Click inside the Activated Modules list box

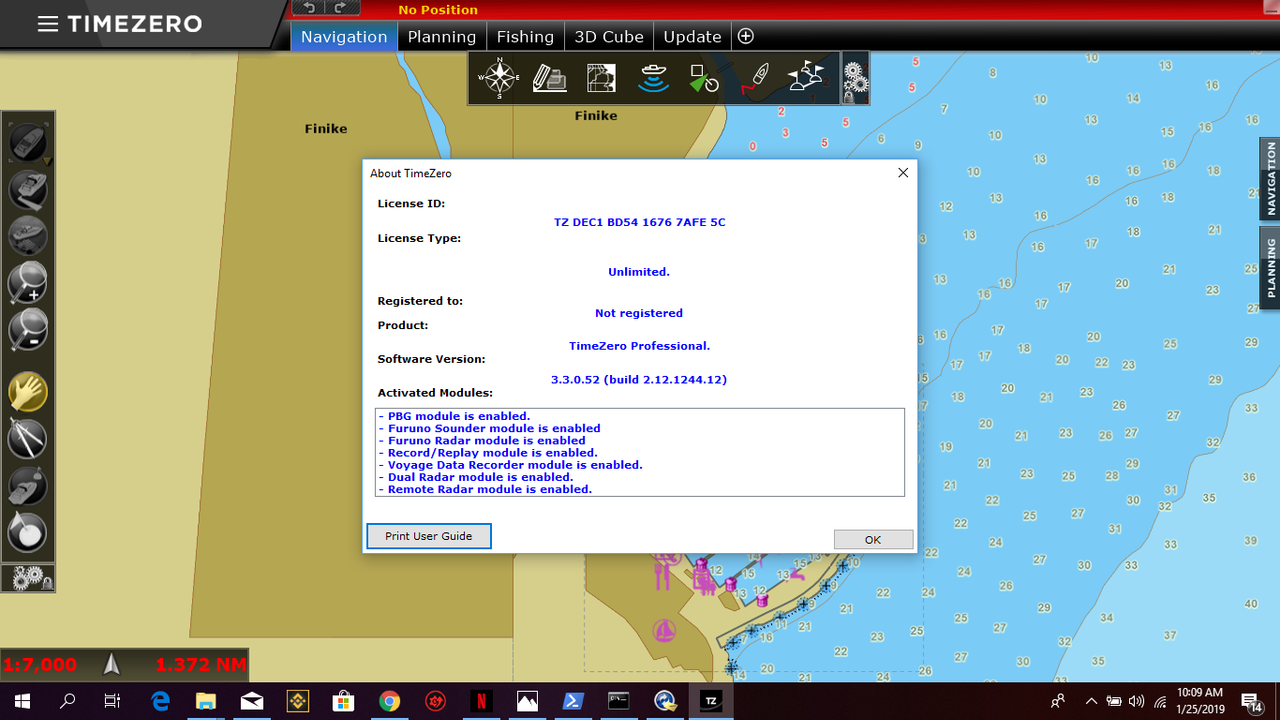pos(640,452)
